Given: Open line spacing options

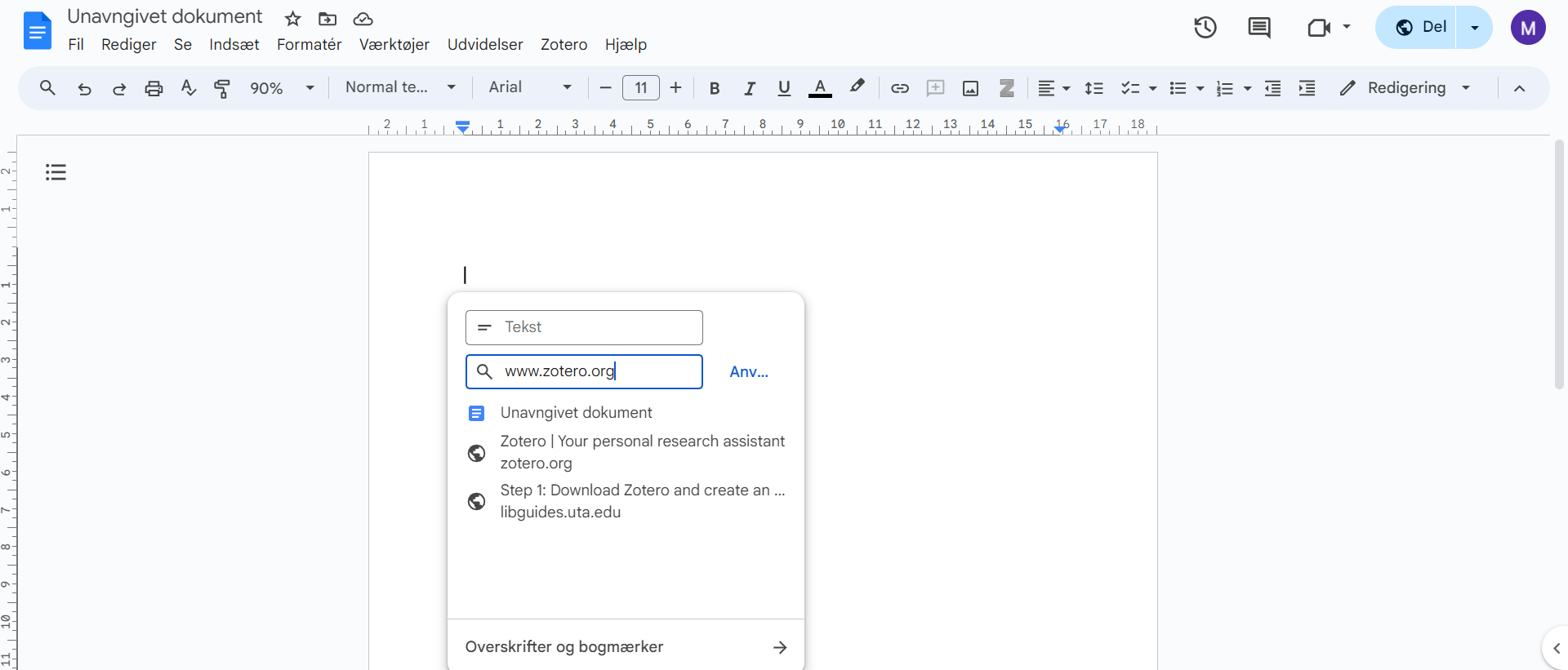Looking at the screenshot, I should pyautogui.click(x=1094, y=88).
